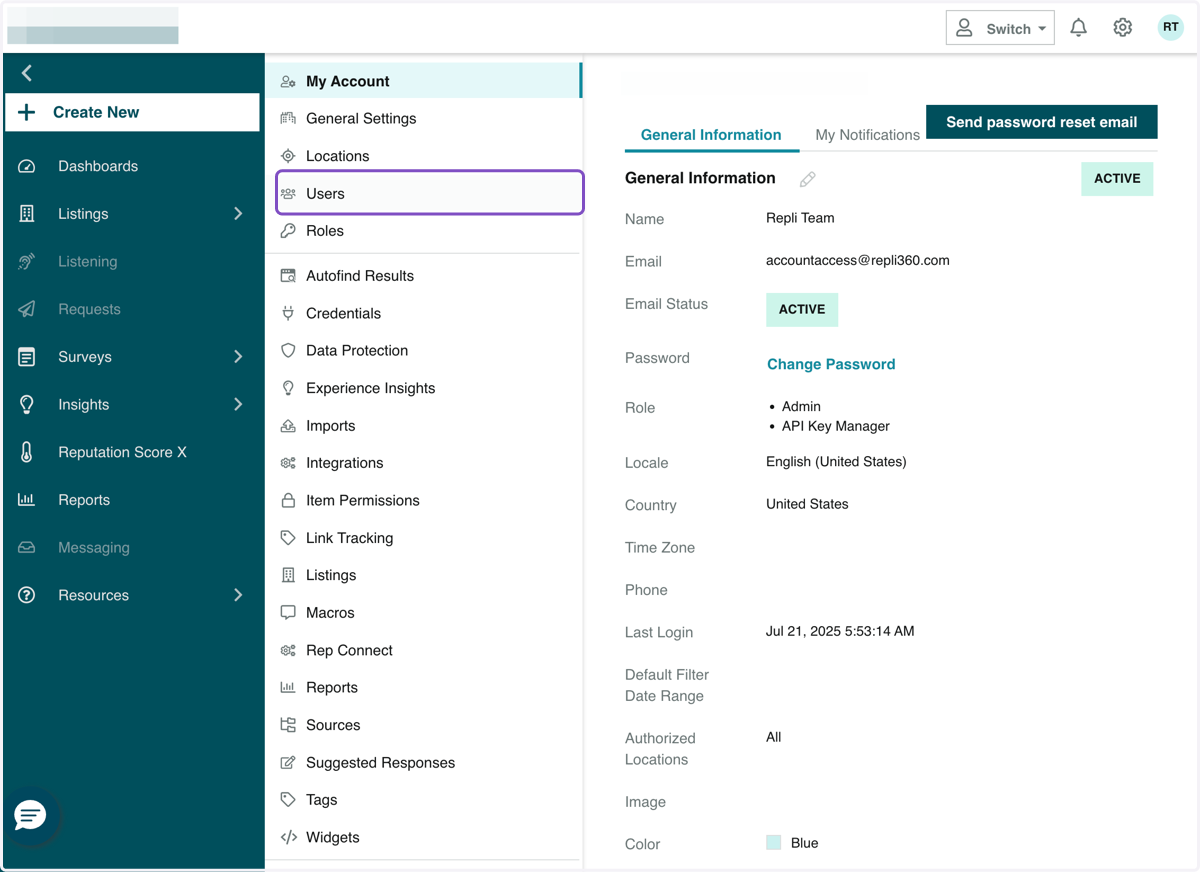Edit General Information with pencil icon
Viewport: 1200px width, 872px height.
click(808, 179)
